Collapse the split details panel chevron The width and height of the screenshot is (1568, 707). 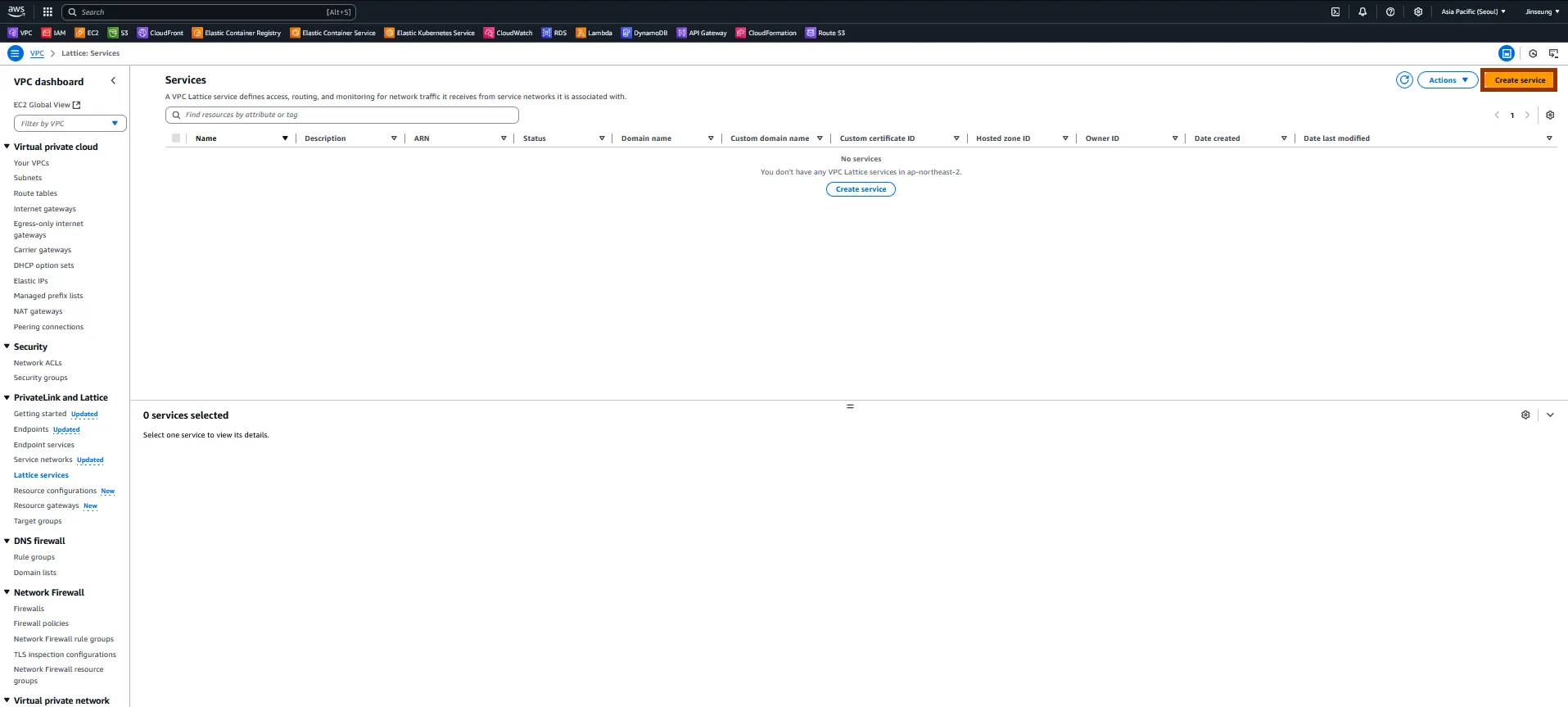click(1550, 415)
